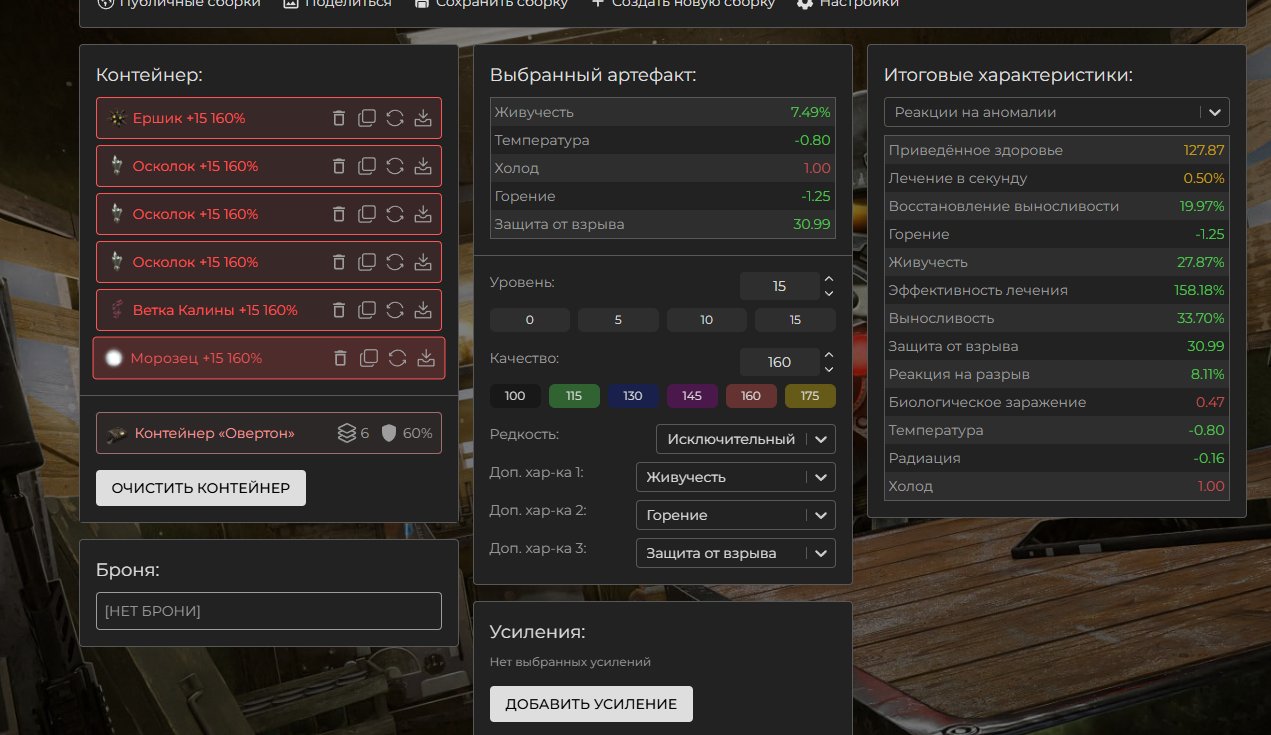The width and height of the screenshot is (1271, 735).
Task: Increase level with the up arrow
Action: pos(829,280)
